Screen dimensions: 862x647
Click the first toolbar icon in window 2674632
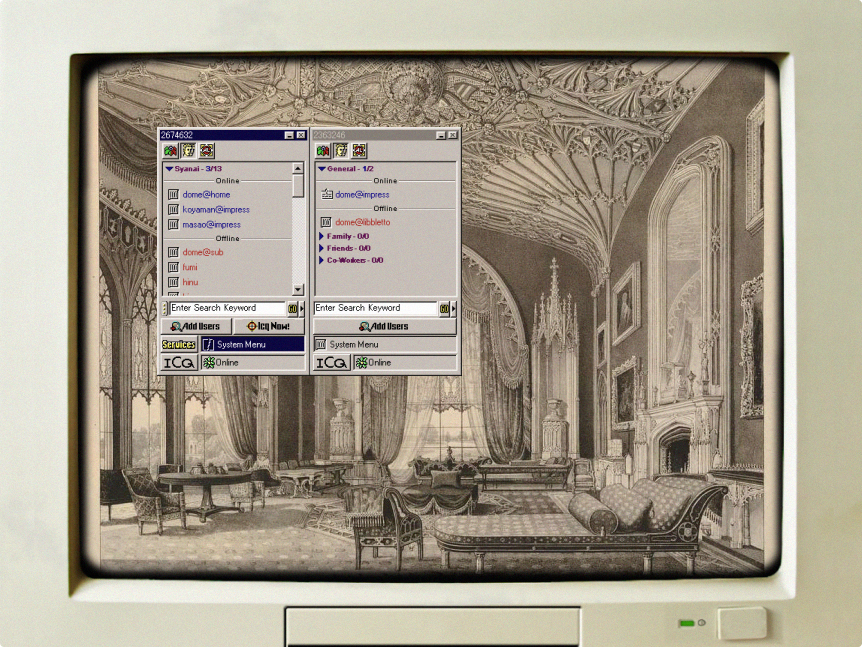click(x=170, y=151)
